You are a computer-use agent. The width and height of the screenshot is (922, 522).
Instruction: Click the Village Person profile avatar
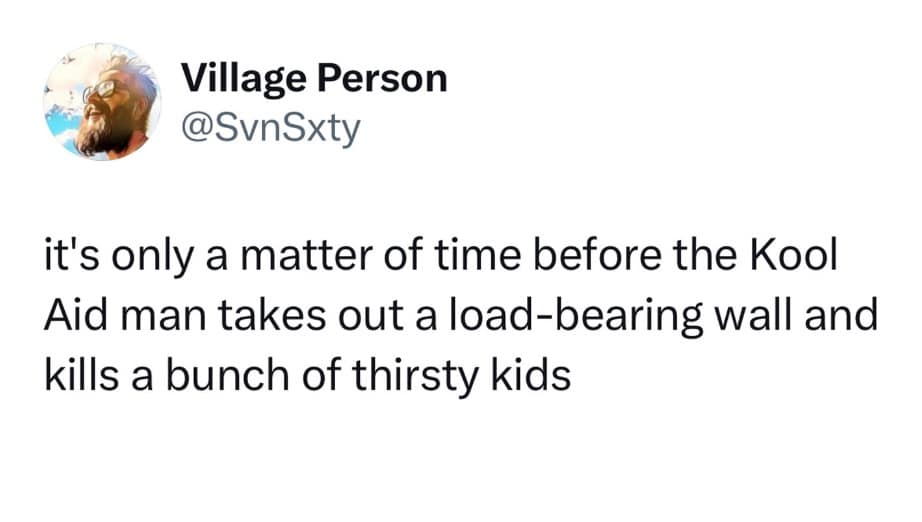103,101
